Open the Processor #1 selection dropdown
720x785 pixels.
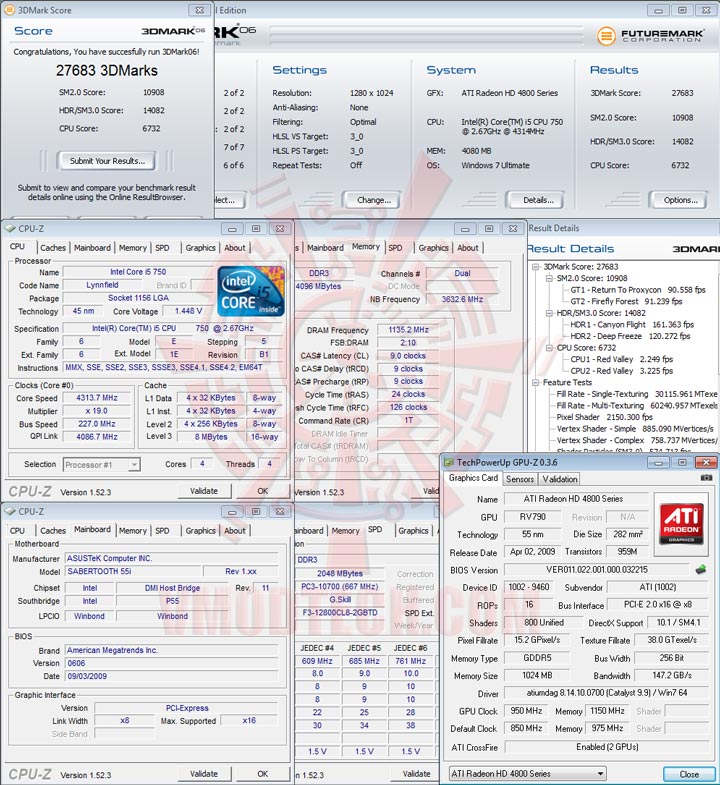pos(133,465)
